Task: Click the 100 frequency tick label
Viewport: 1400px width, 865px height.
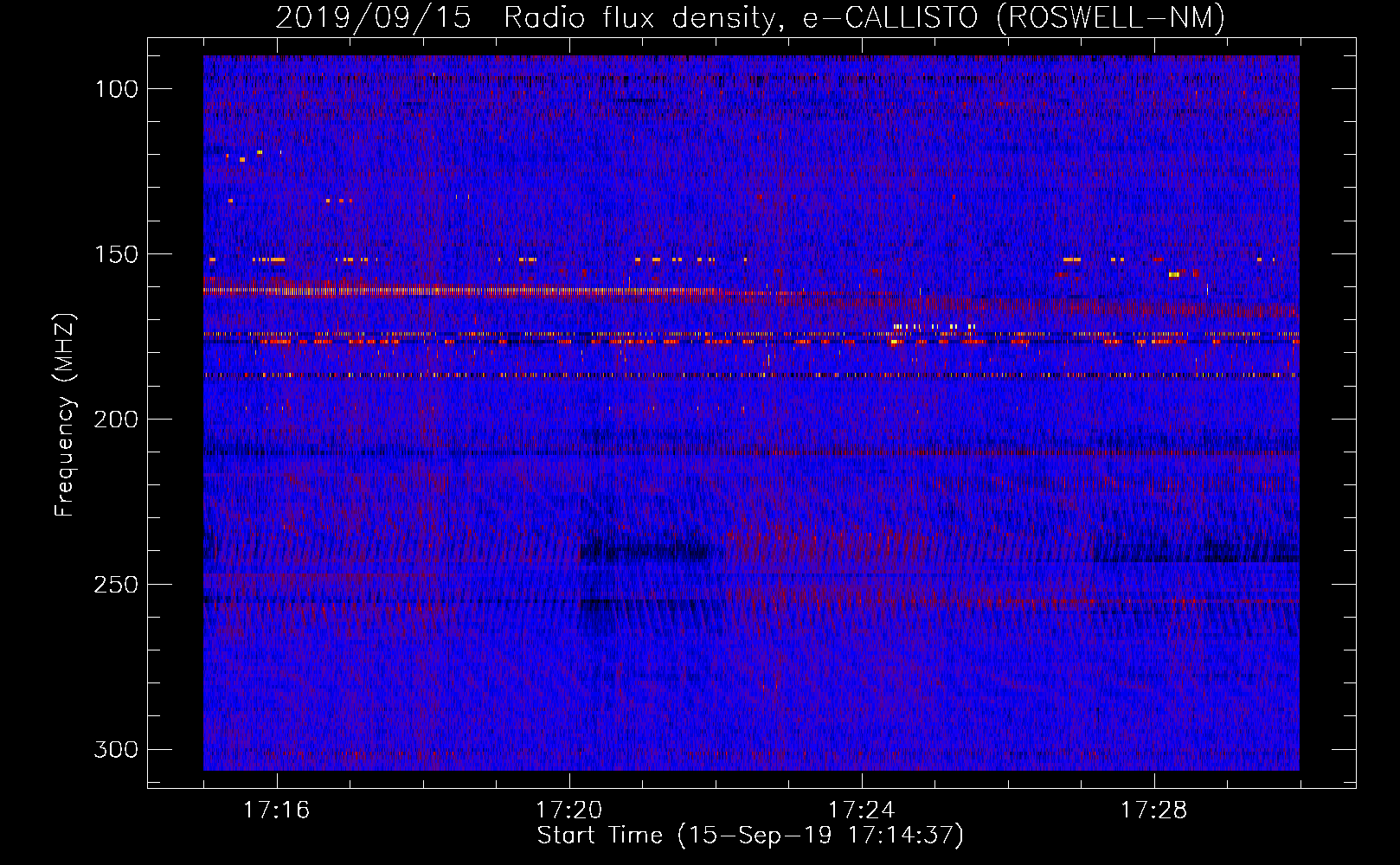Action: (116, 89)
